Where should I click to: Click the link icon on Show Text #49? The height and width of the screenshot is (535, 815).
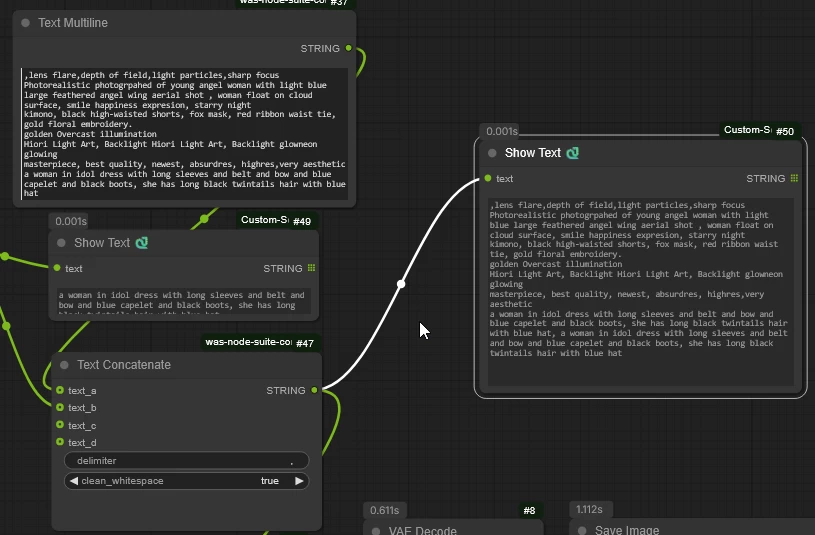click(x=142, y=243)
